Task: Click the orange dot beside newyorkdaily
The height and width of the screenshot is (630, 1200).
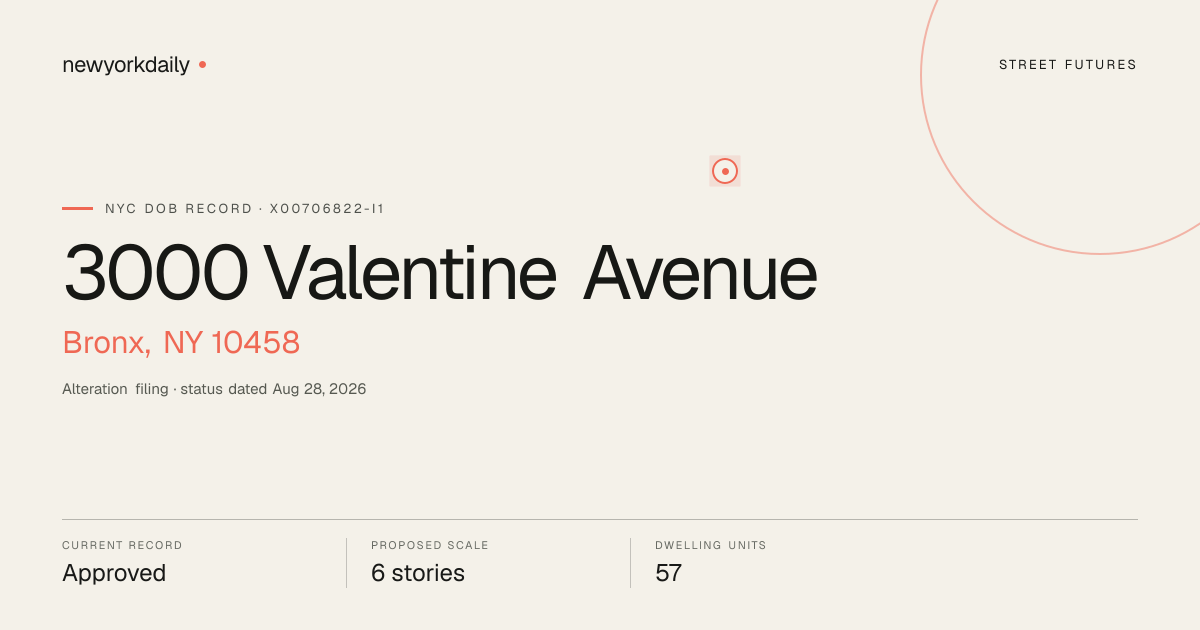Action: point(202,64)
